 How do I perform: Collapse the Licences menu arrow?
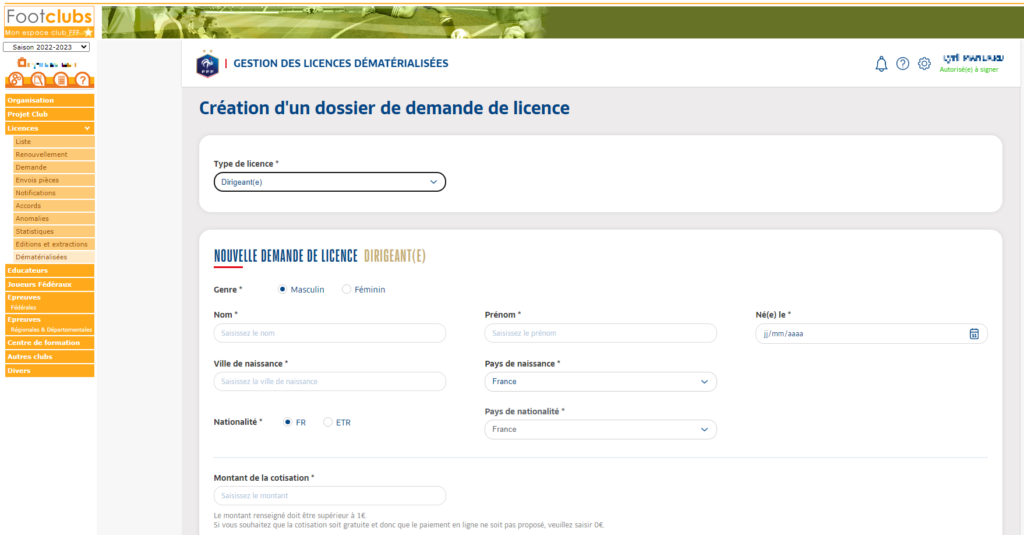coord(87,129)
